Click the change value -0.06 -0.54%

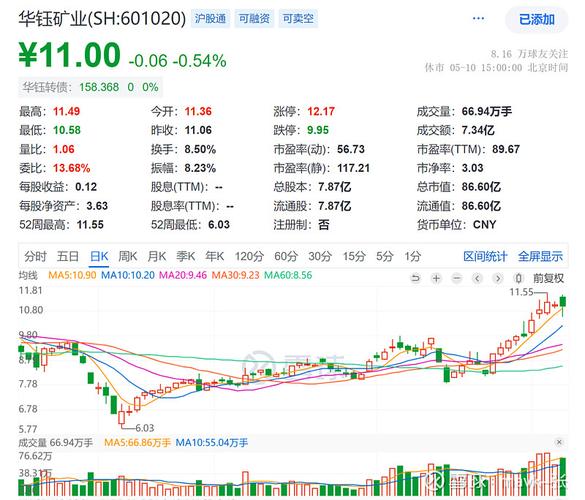[178, 61]
